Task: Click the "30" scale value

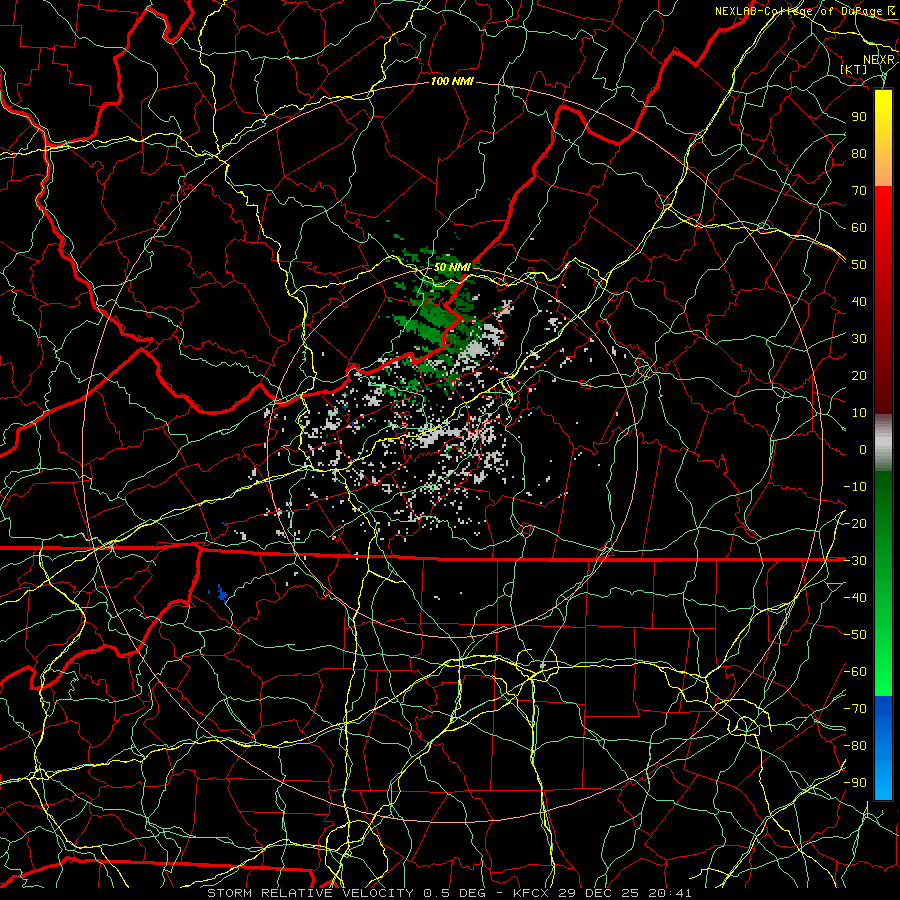Action: click(859, 339)
